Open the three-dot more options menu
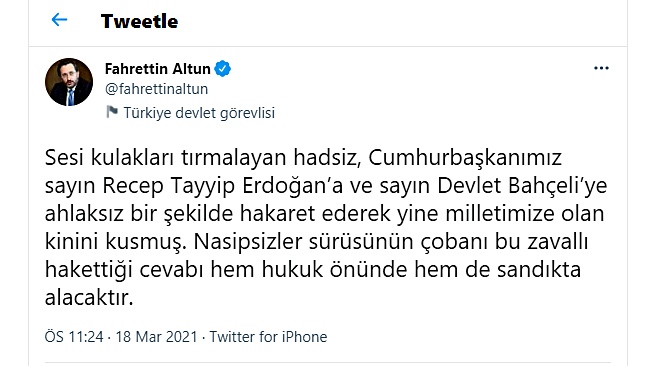This screenshot has width=650, height=366. pyautogui.click(x=601, y=68)
